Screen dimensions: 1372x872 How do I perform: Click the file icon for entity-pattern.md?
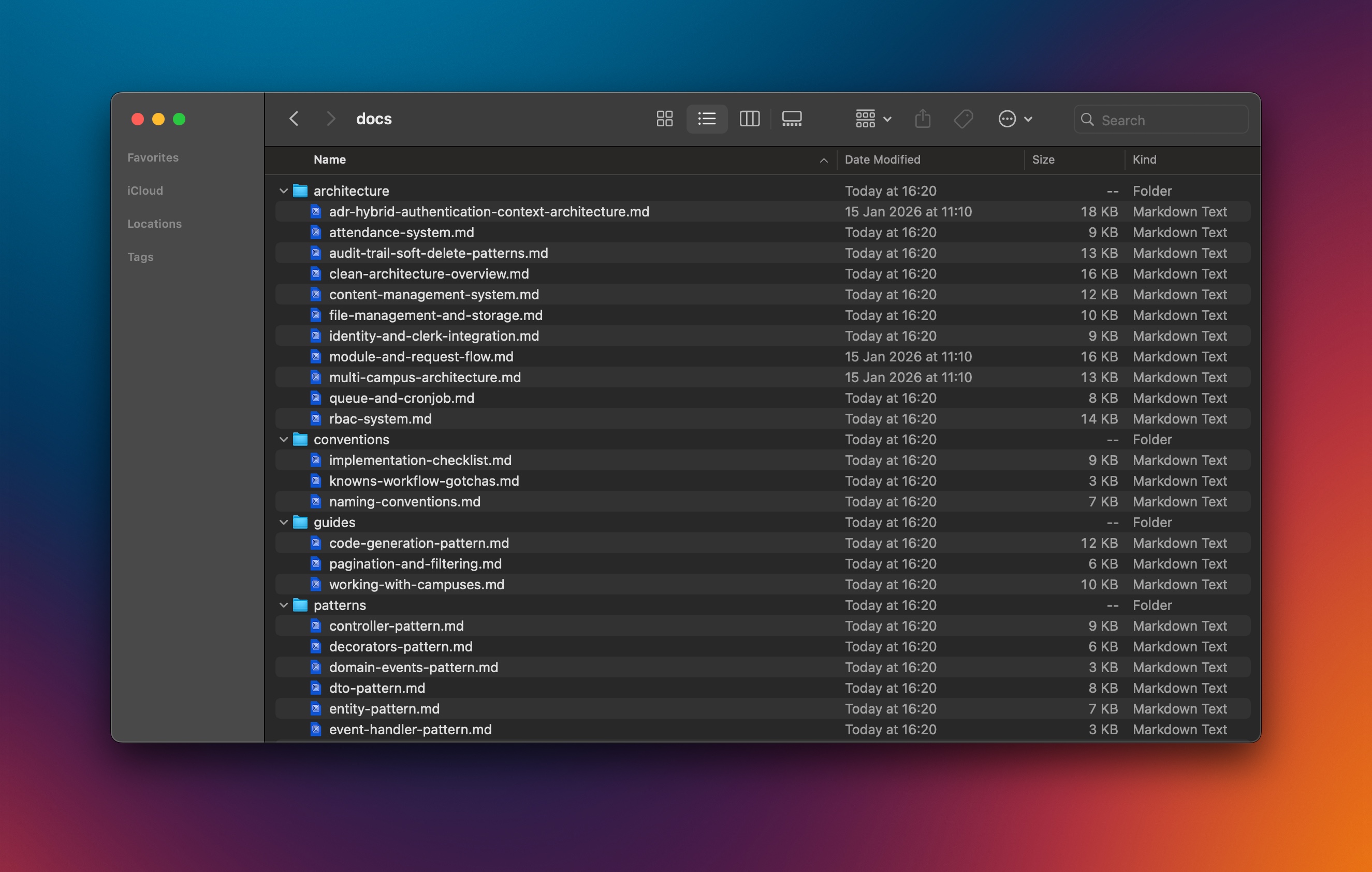tap(316, 709)
